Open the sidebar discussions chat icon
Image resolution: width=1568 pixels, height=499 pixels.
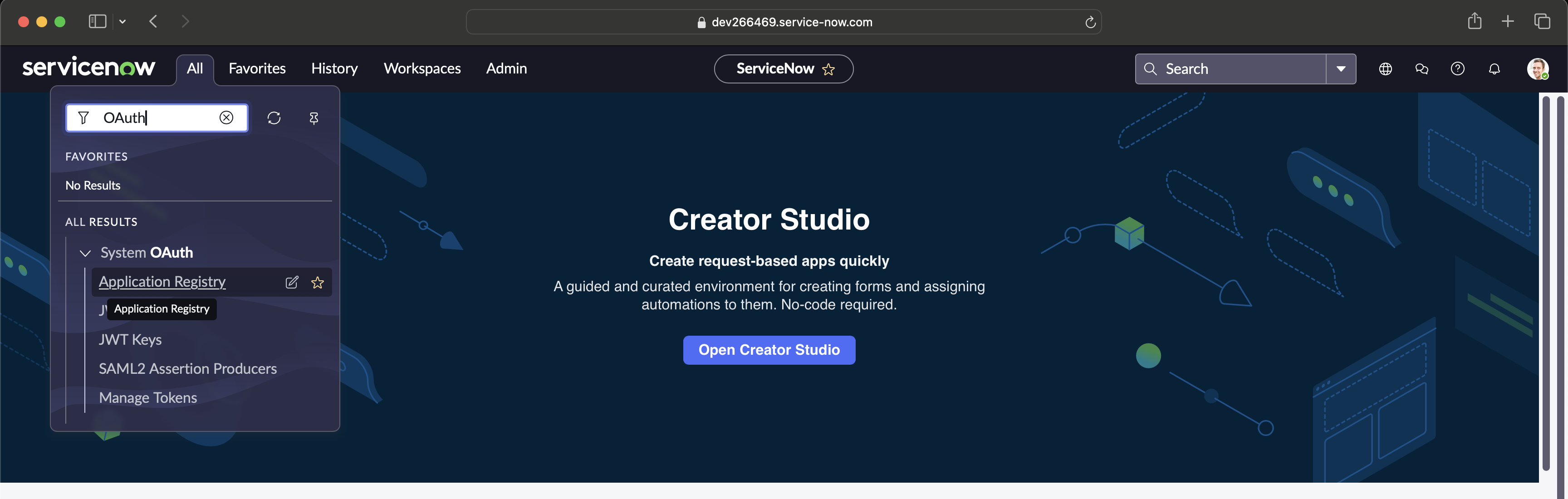tap(1421, 69)
